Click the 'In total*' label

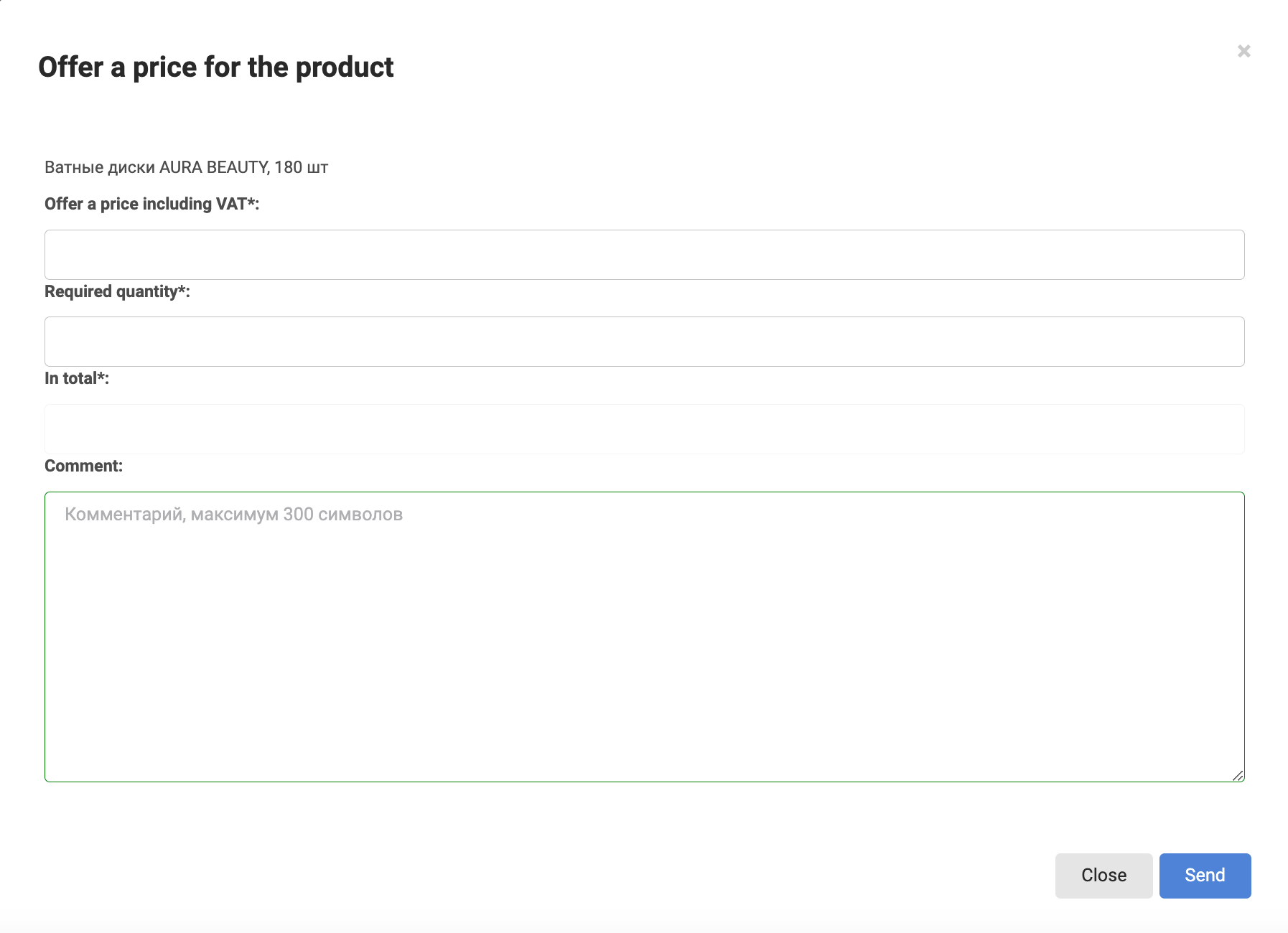77,378
